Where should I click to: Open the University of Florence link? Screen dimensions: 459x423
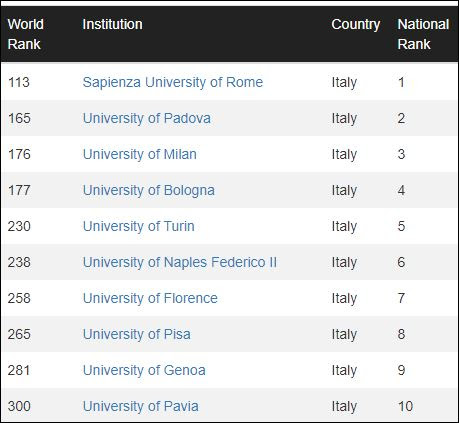click(x=150, y=298)
